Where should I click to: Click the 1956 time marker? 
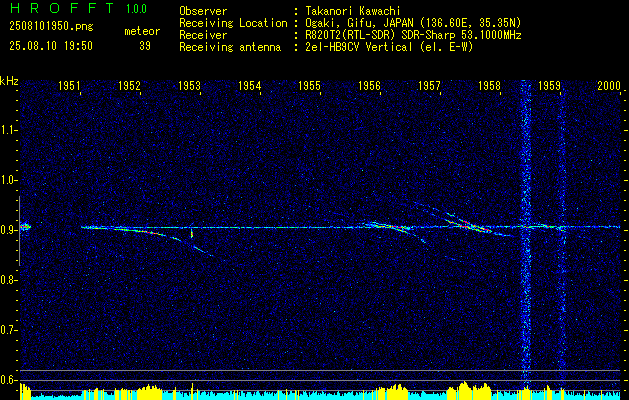pos(369,85)
